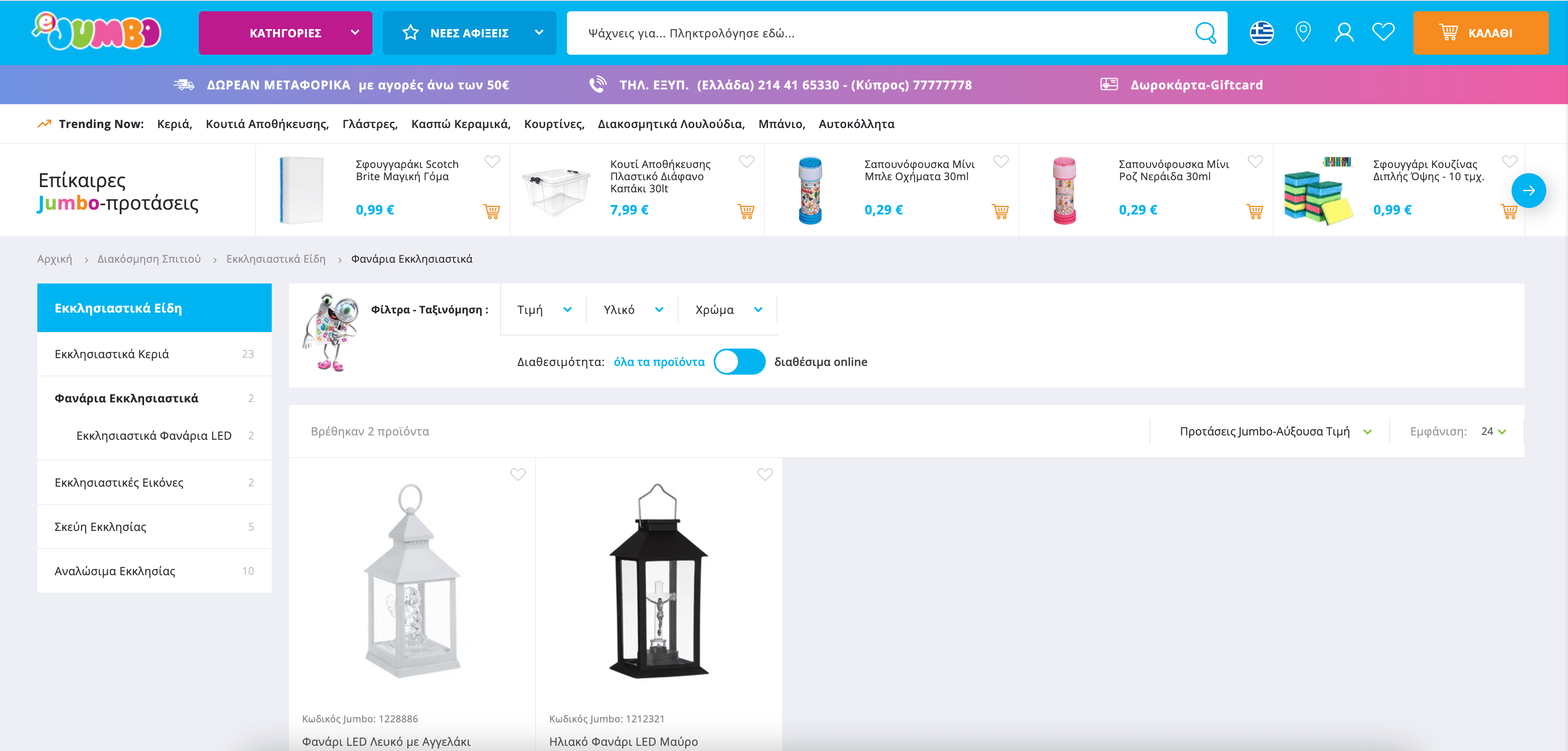Click into the search input field

point(876,33)
